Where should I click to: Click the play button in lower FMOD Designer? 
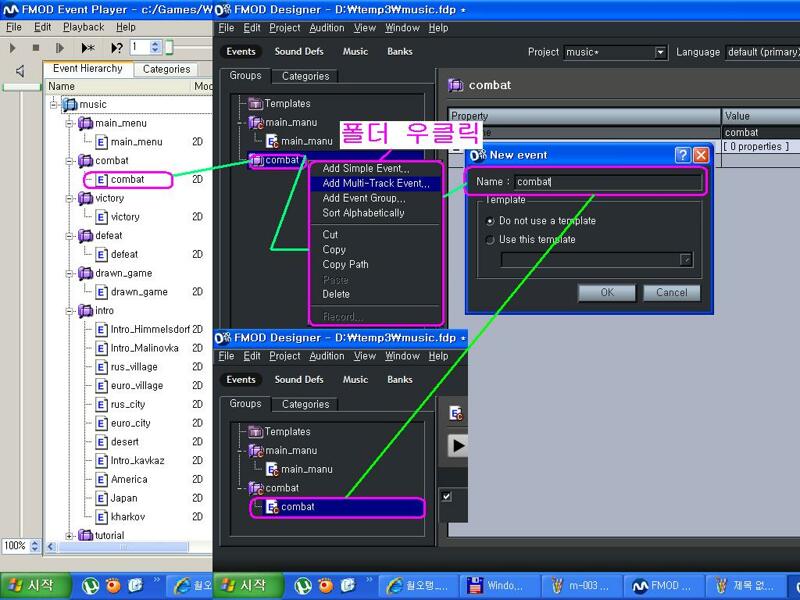click(458, 445)
